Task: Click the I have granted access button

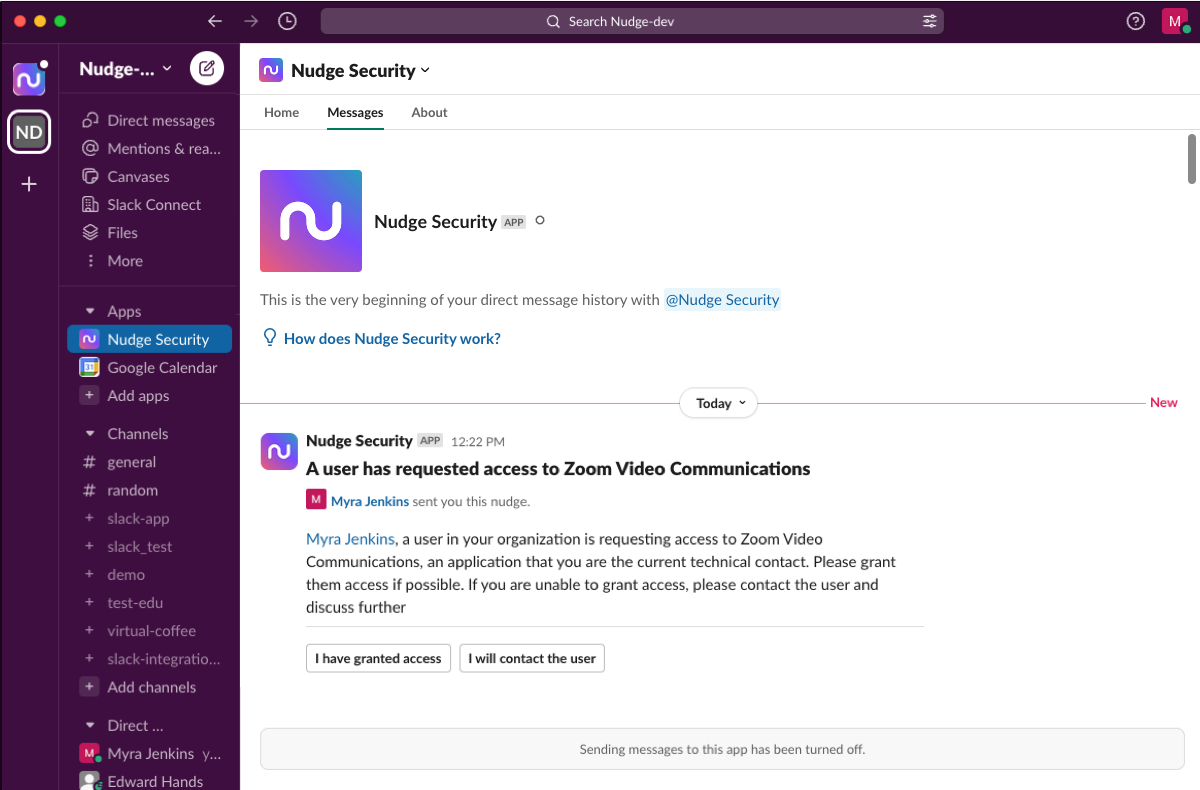Action: click(378, 658)
